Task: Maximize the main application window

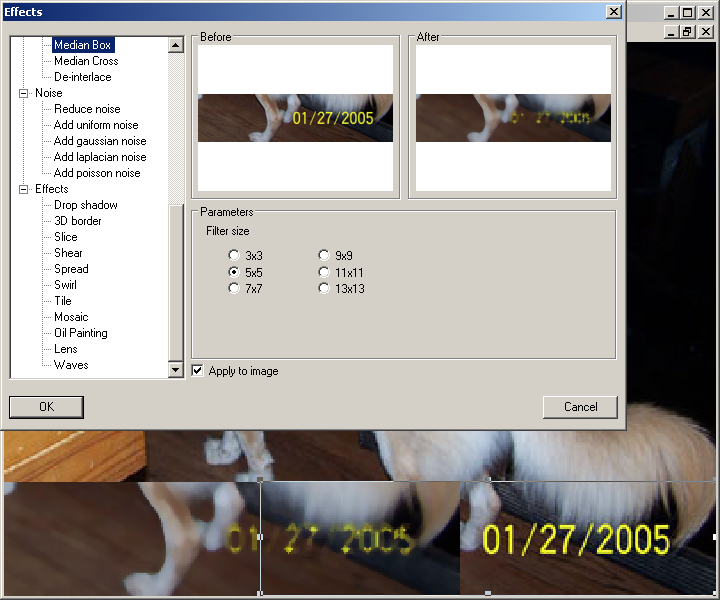Action: (x=687, y=13)
